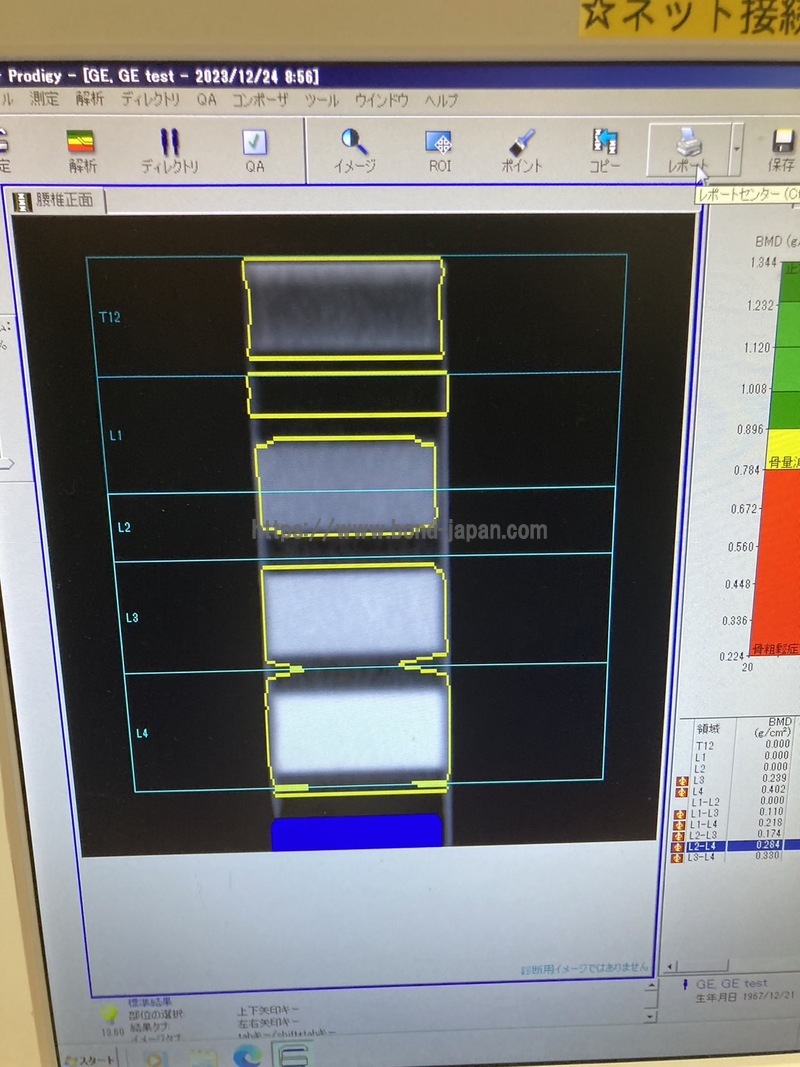Click the 保存 (Save) floppy icon
Screen dimensions: 800x1067
pos(781,150)
